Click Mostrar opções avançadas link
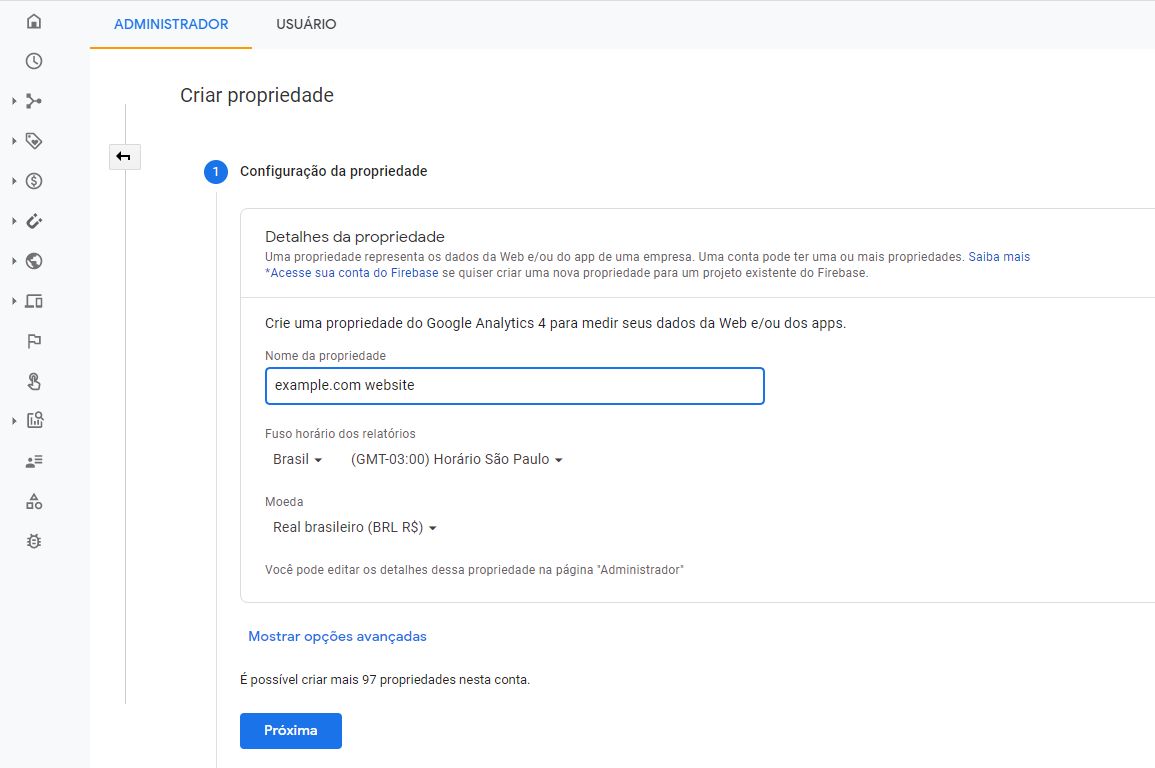The width and height of the screenshot is (1155, 768). click(x=337, y=636)
